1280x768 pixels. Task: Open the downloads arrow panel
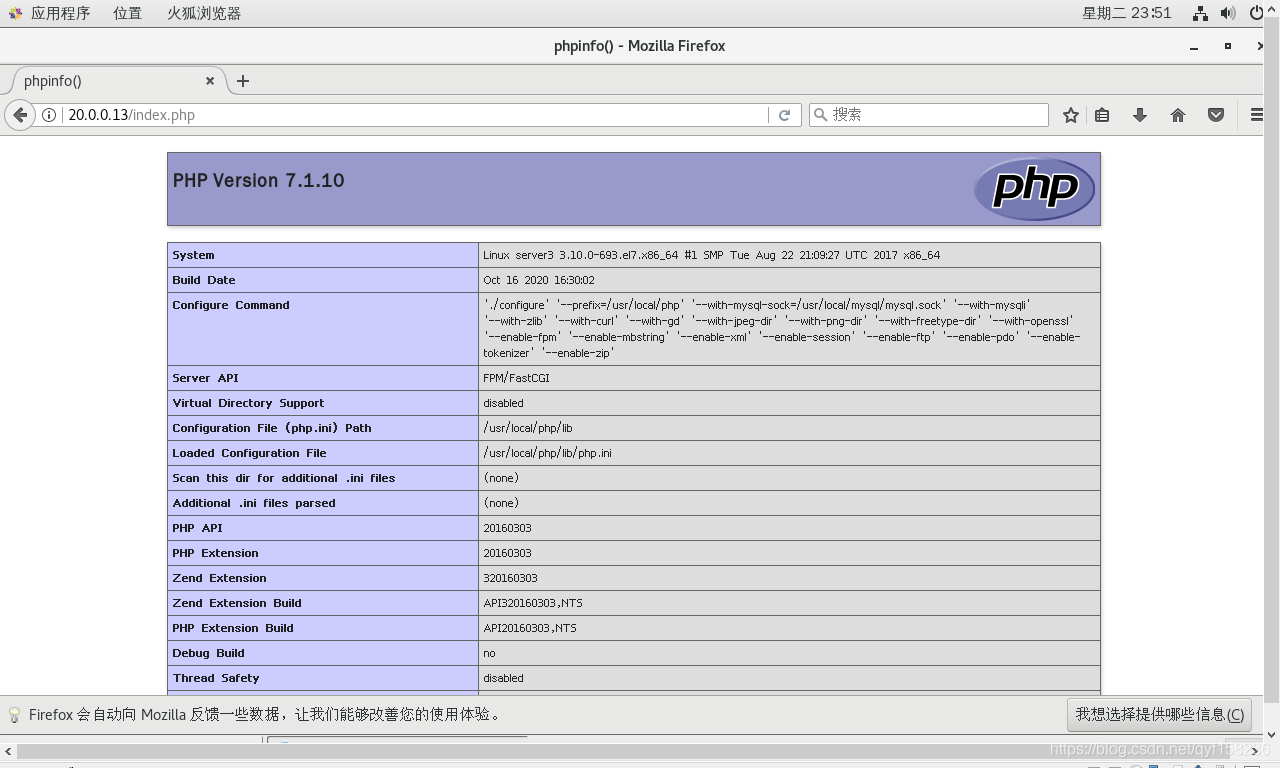1140,115
